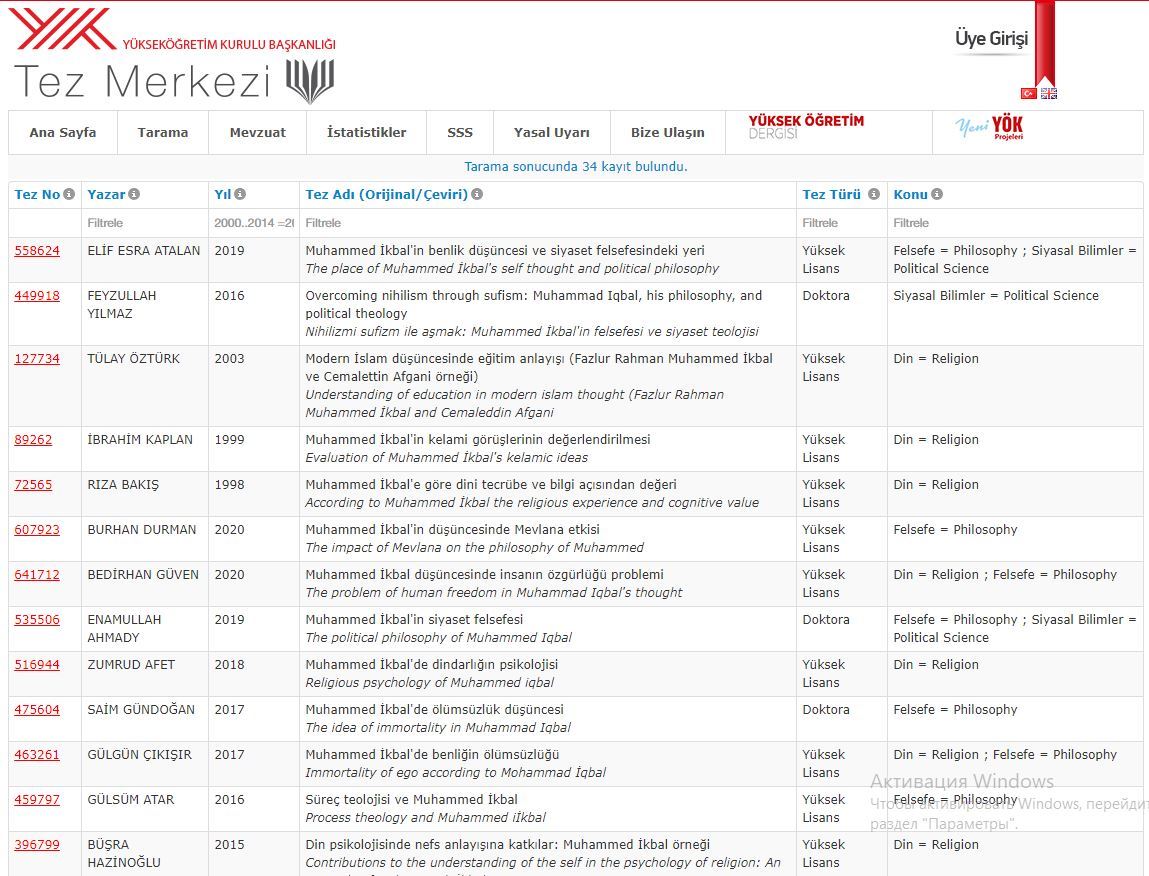The height and width of the screenshot is (876, 1149).
Task: Open thesis number 127734
Action: 37,359
